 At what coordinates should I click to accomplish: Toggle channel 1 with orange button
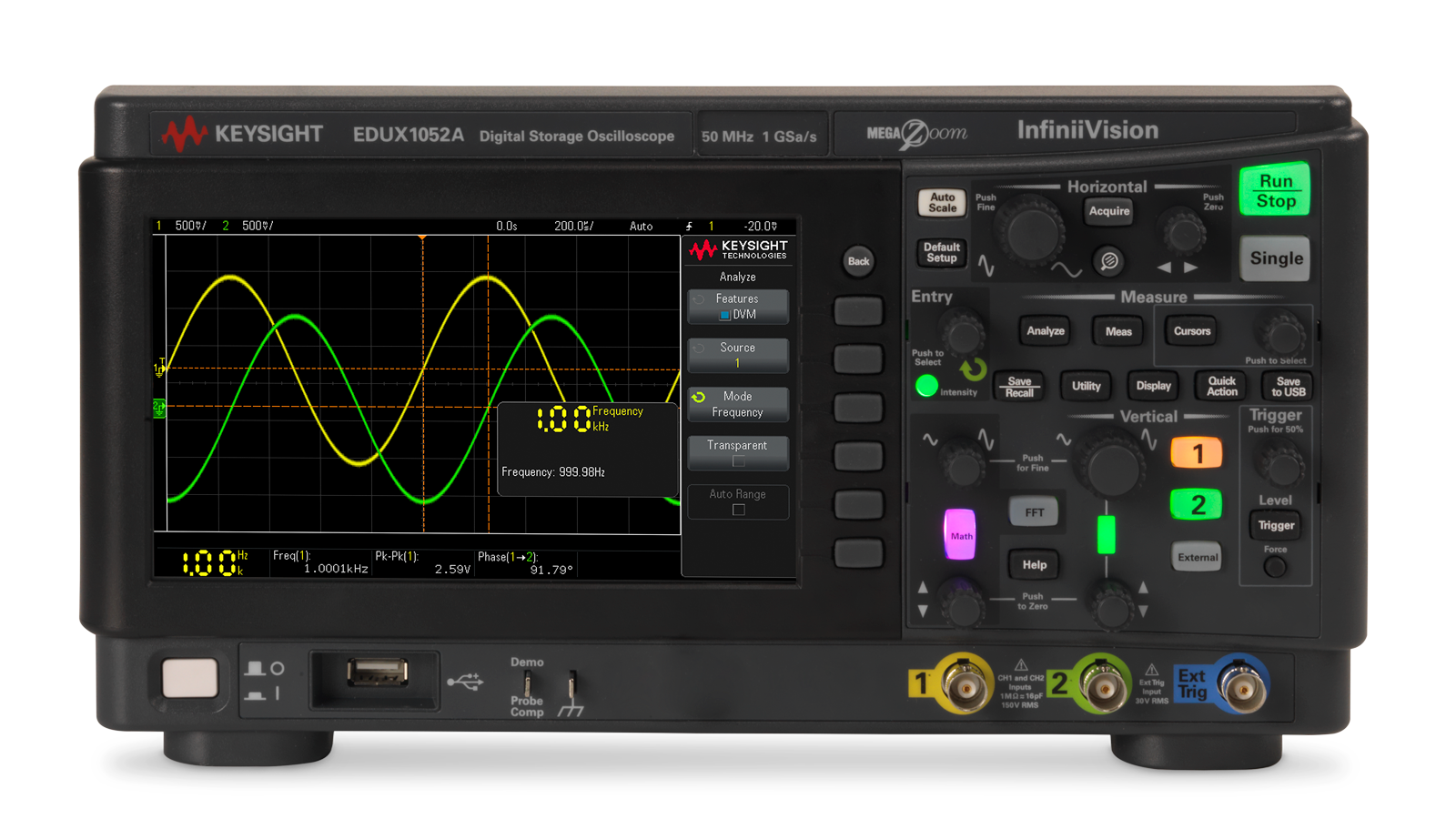point(1197,453)
